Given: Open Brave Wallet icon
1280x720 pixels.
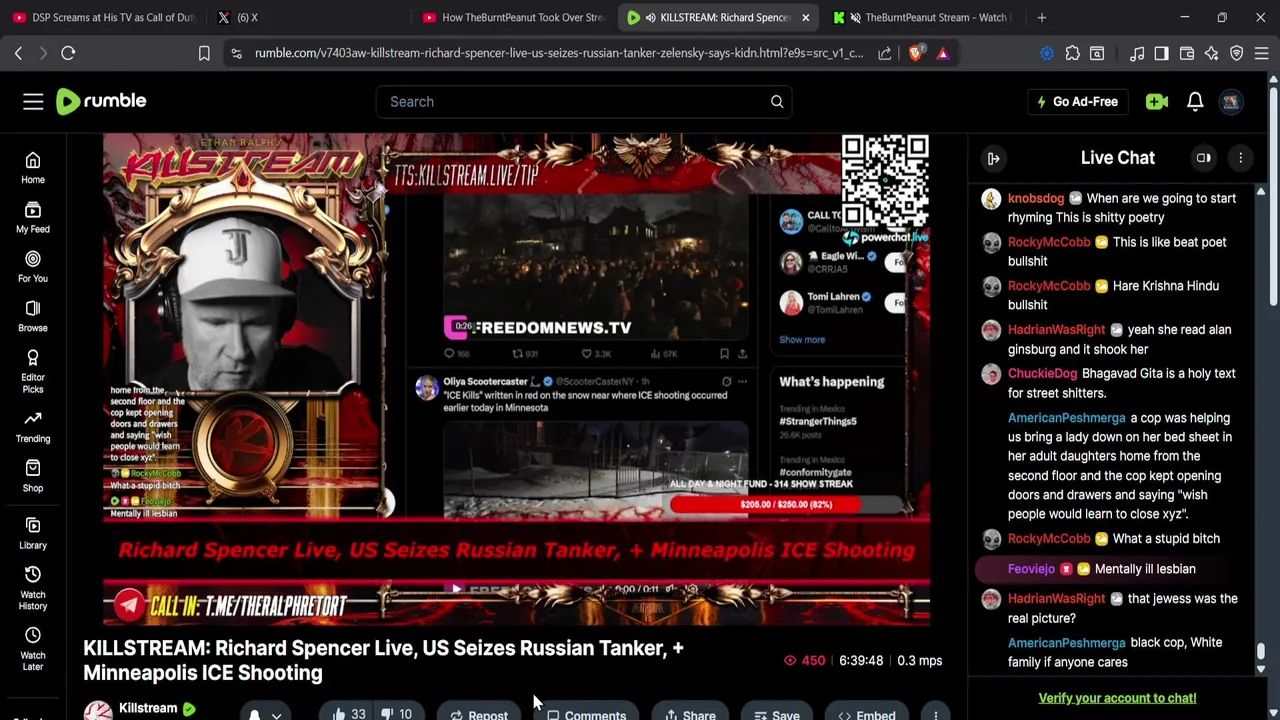Looking at the screenshot, I should pos(1187,53).
